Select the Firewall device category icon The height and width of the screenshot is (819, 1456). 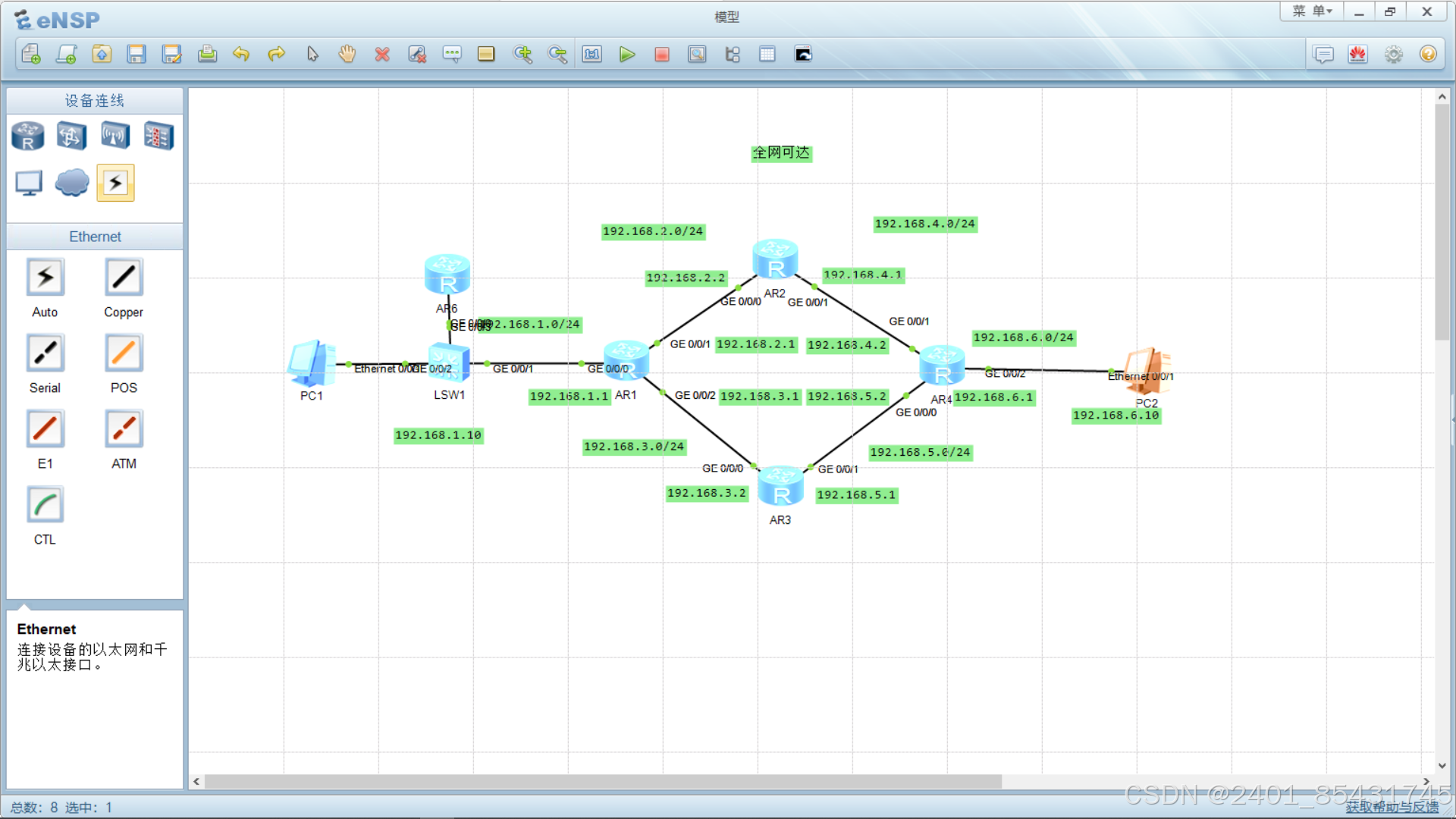[x=158, y=136]
